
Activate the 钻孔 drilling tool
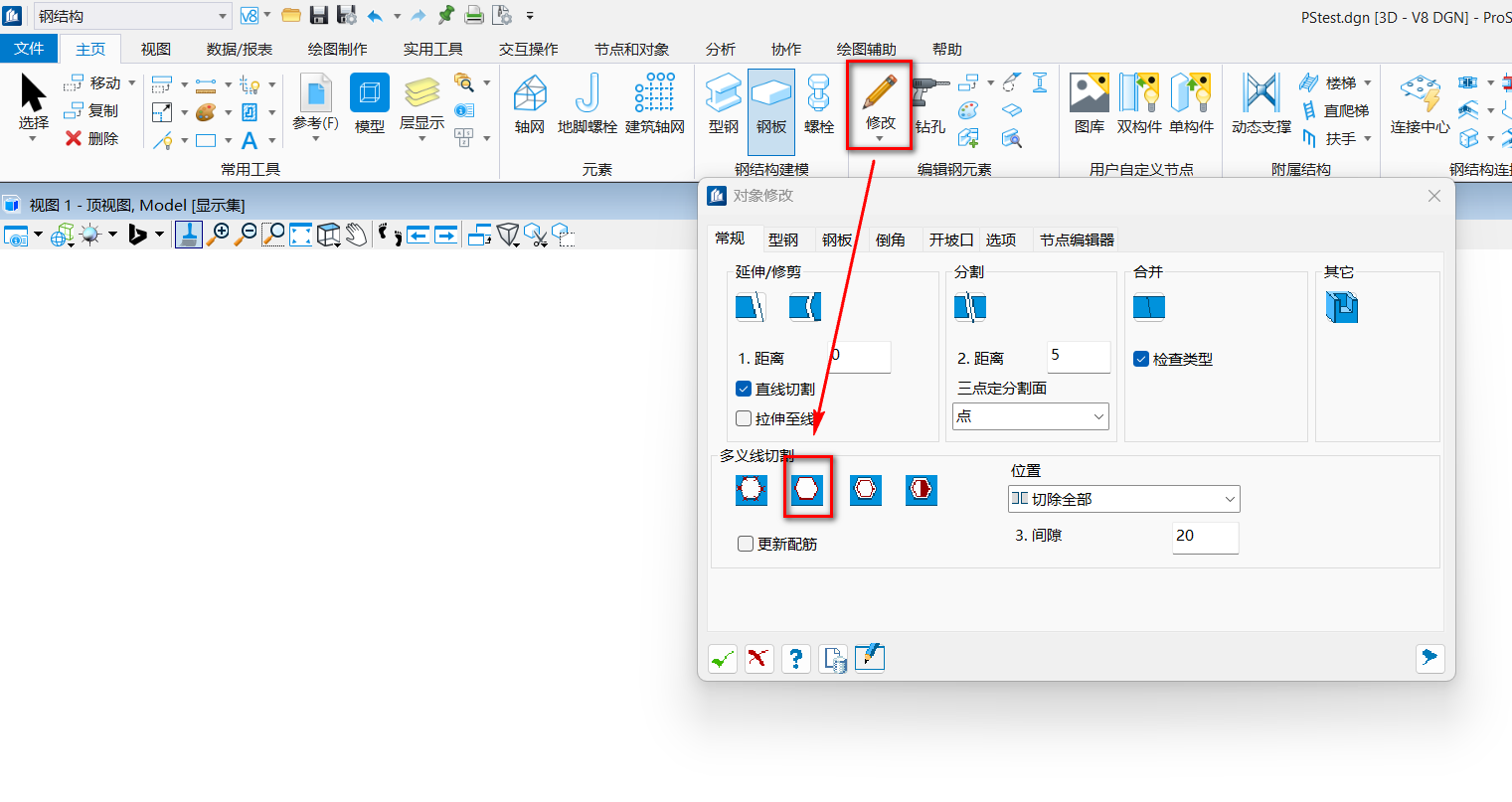930,104
